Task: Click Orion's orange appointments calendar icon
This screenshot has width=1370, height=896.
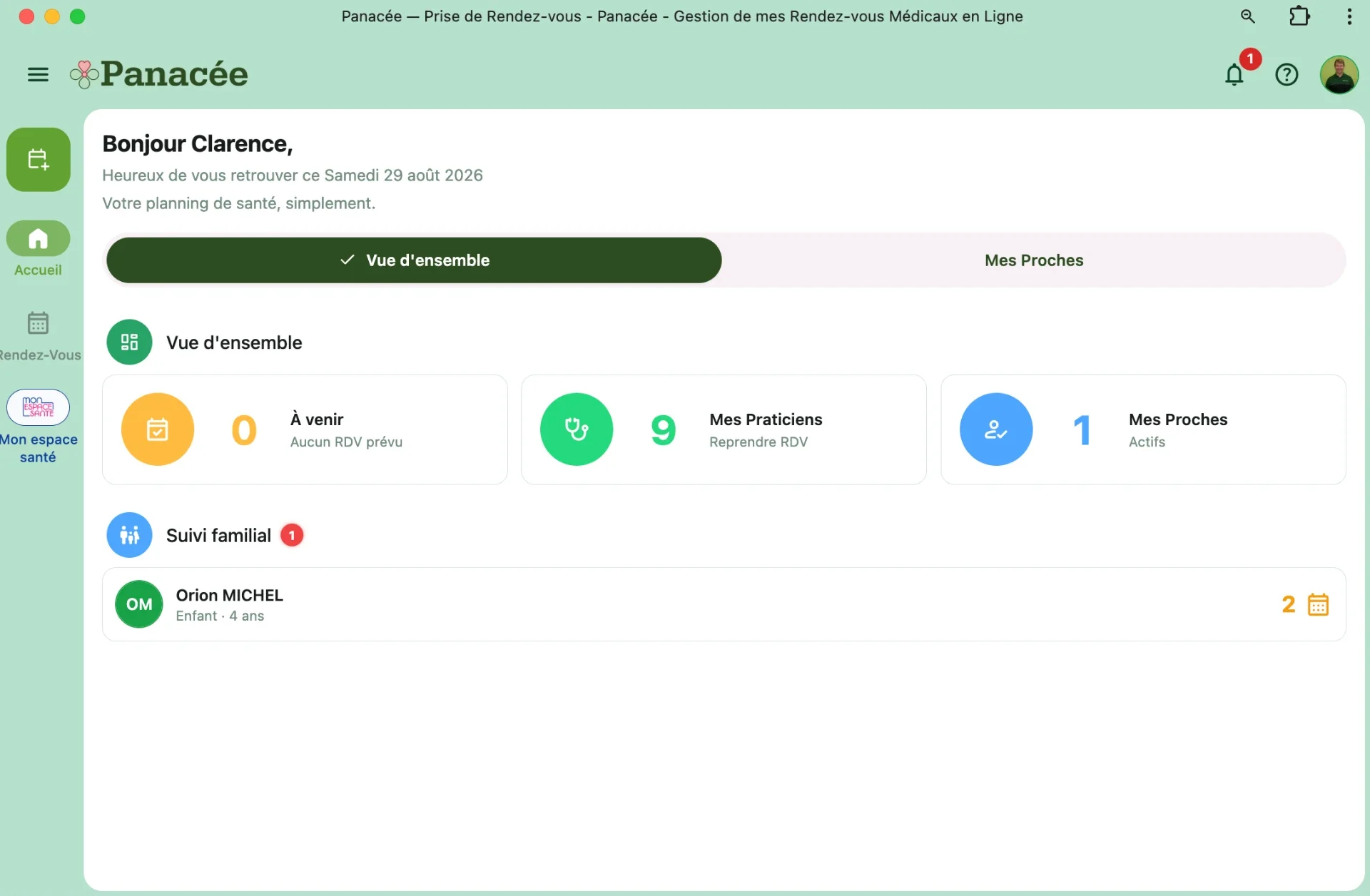Action: click(x=1318, y=604)
